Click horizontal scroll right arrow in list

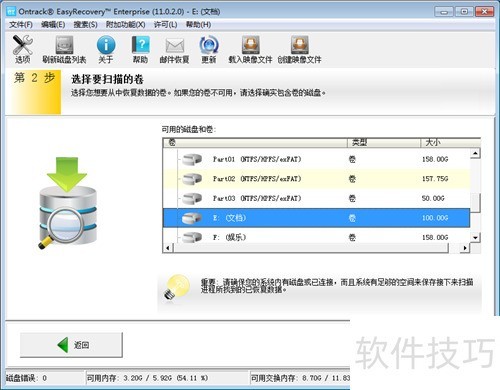(465, 248)
